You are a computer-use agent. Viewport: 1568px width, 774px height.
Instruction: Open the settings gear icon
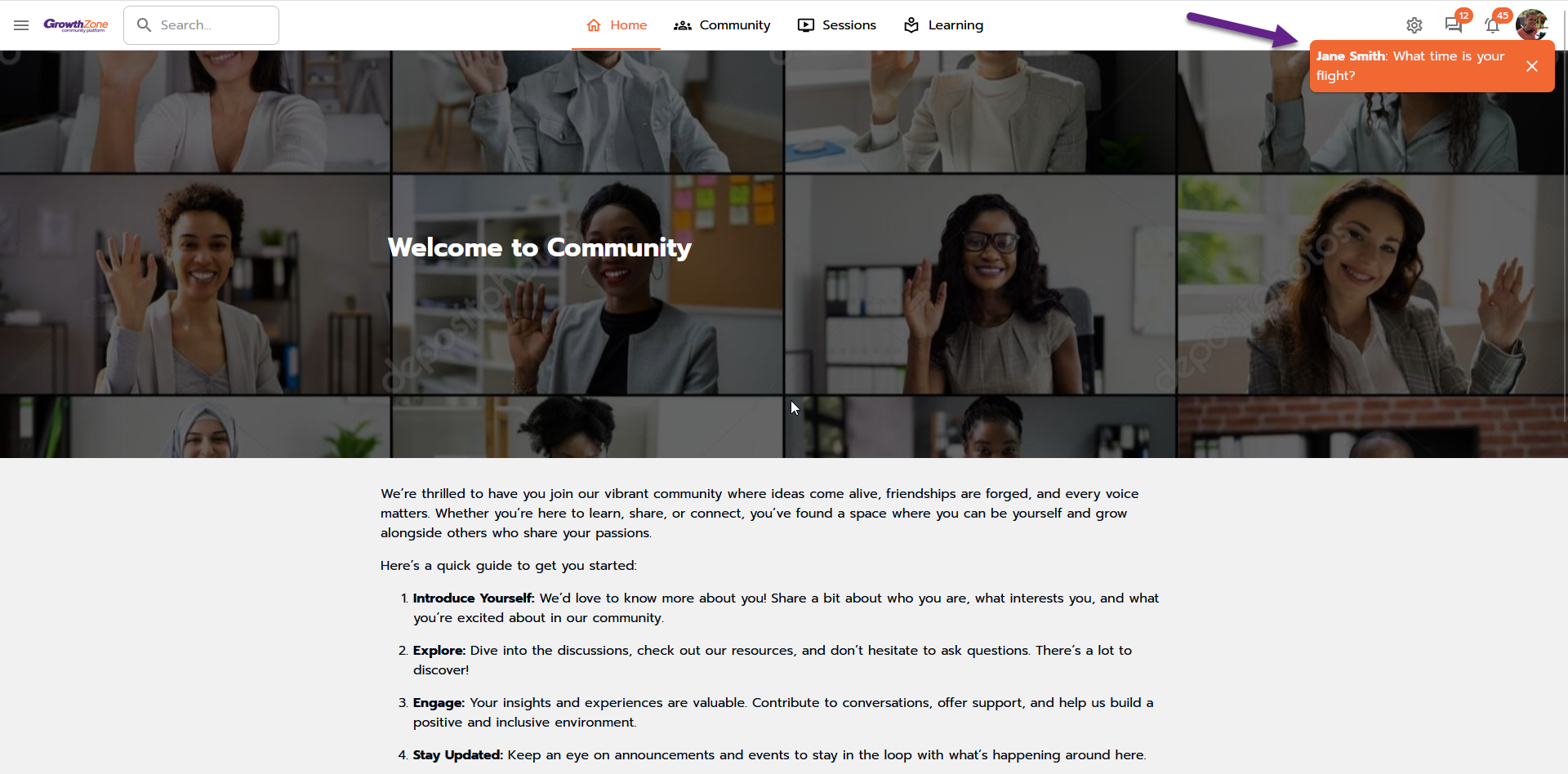tap(1414, 25)
